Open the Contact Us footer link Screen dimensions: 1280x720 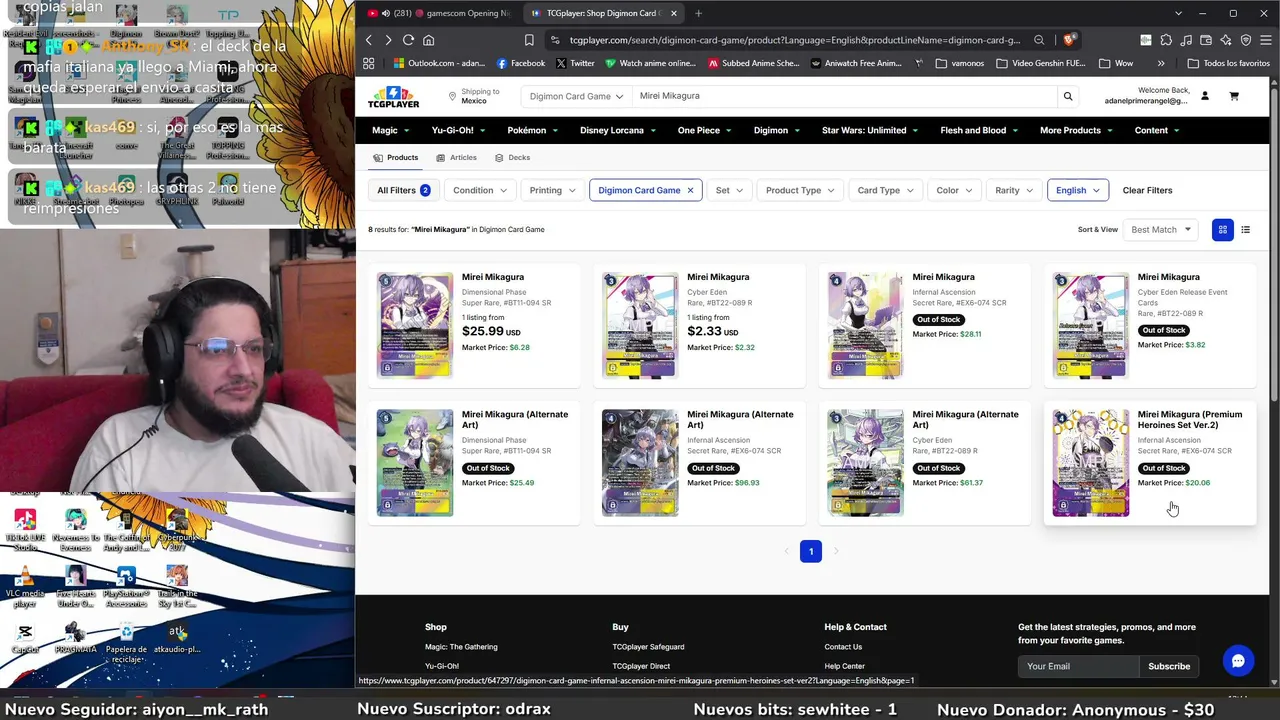pos(843,647)
